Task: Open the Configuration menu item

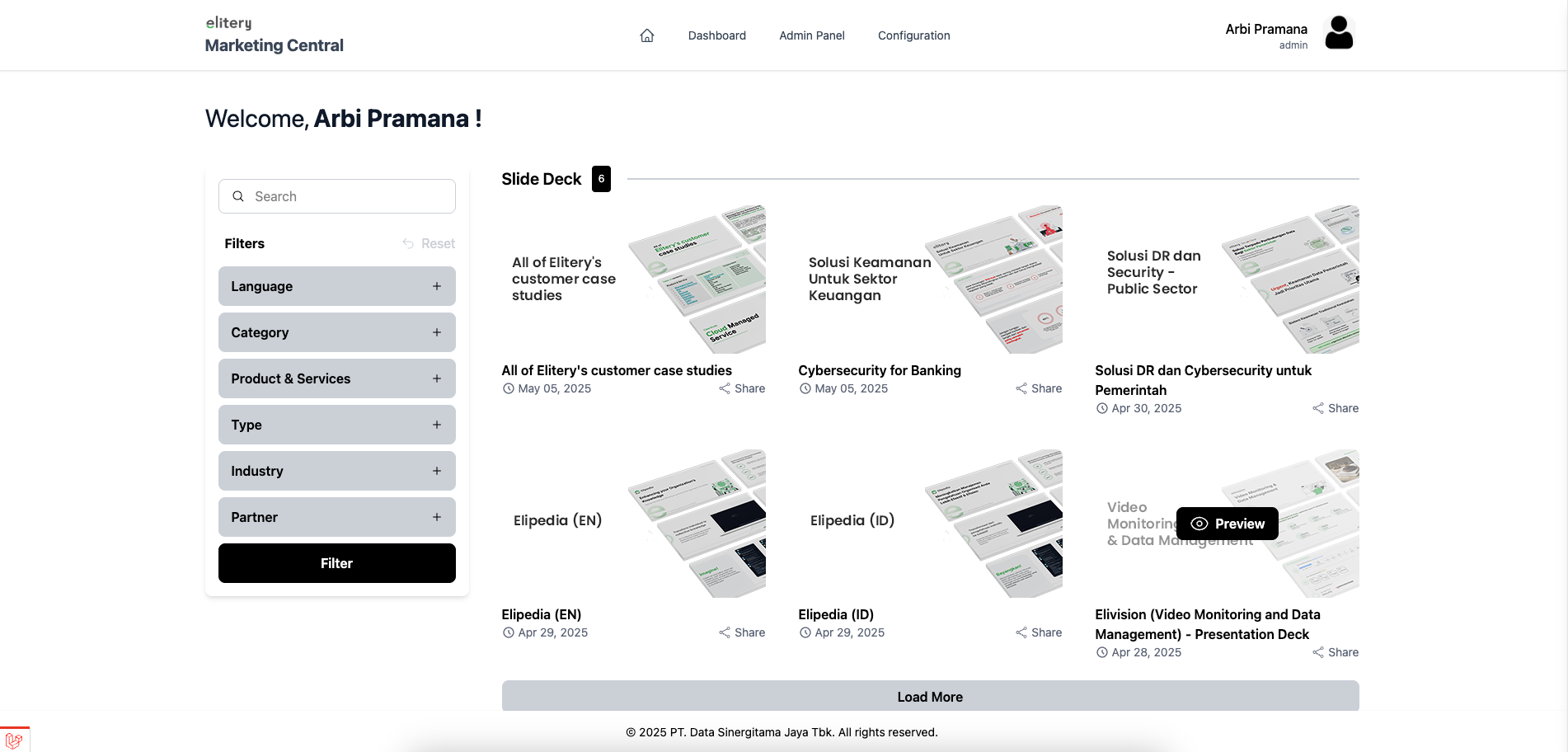Action: 914,35
